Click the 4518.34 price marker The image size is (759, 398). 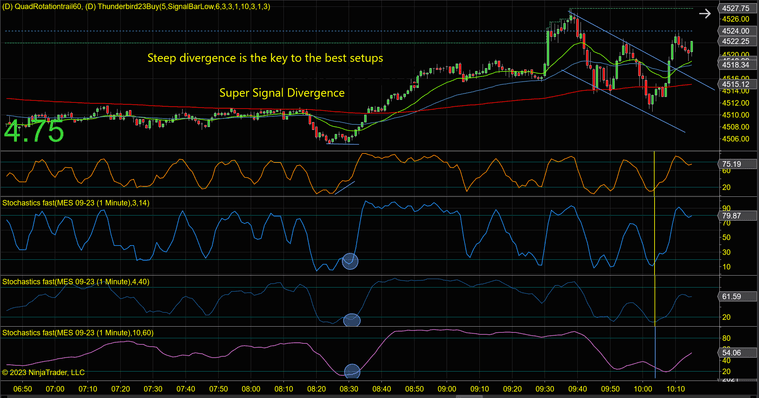pyautogui.click(x=736, y=65)
